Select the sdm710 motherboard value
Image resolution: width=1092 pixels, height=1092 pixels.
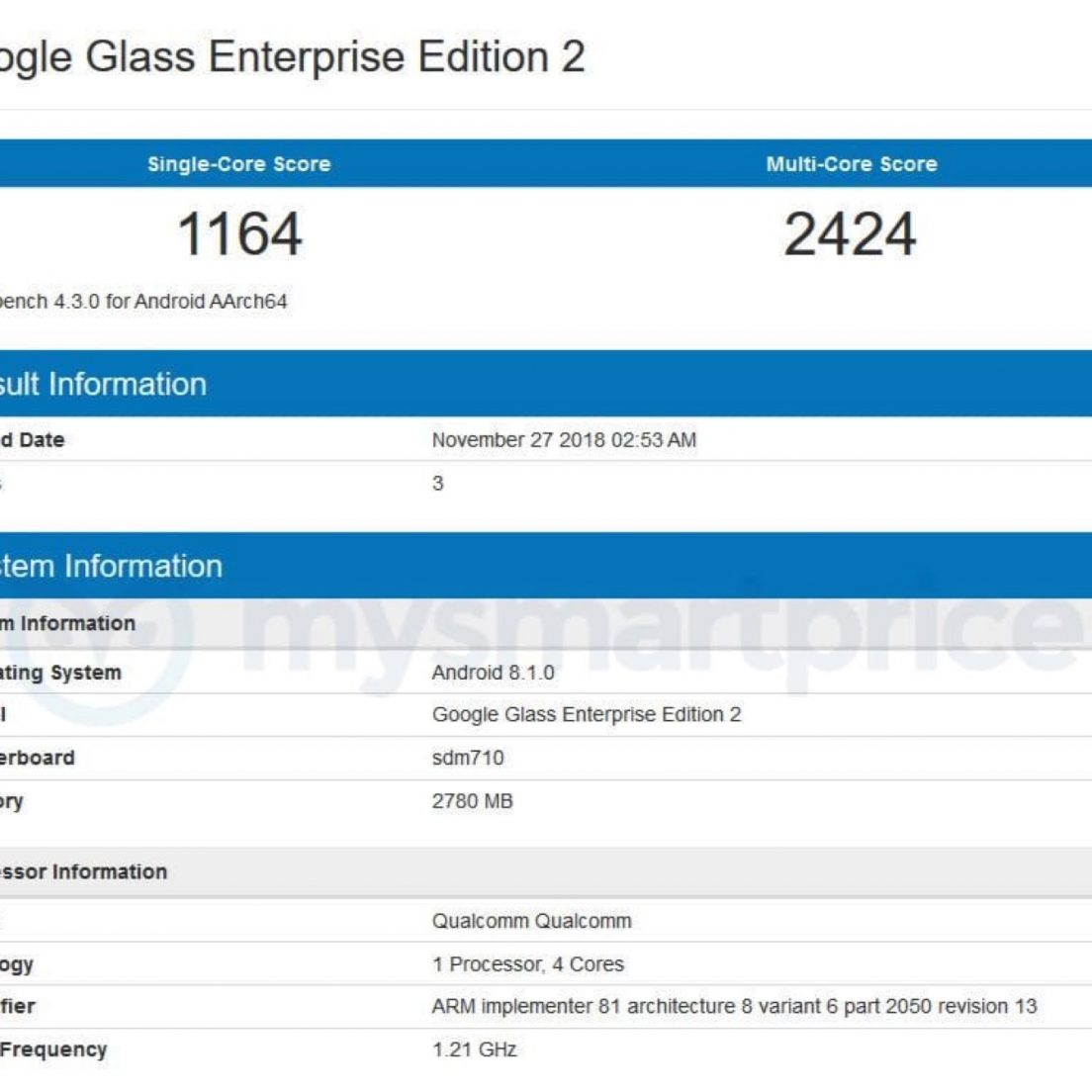click(468, 758)
